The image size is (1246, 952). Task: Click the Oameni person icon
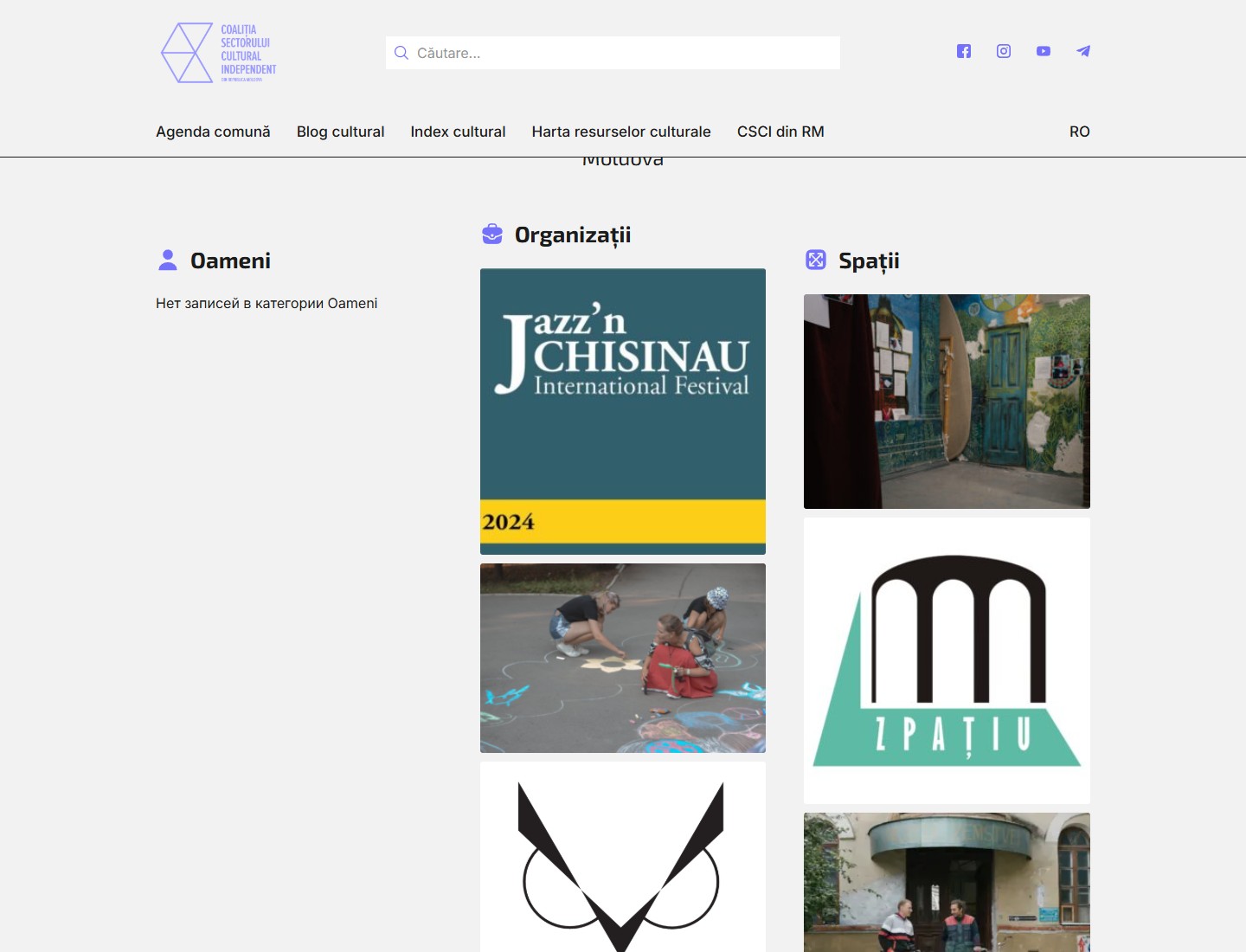click(168, 261)
